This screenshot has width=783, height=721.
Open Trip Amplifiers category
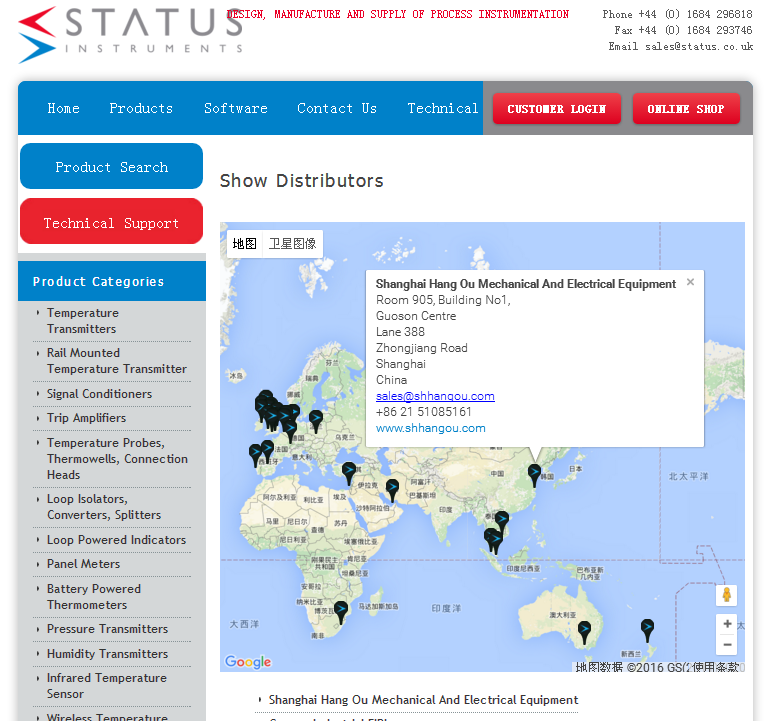coord(86,417)
